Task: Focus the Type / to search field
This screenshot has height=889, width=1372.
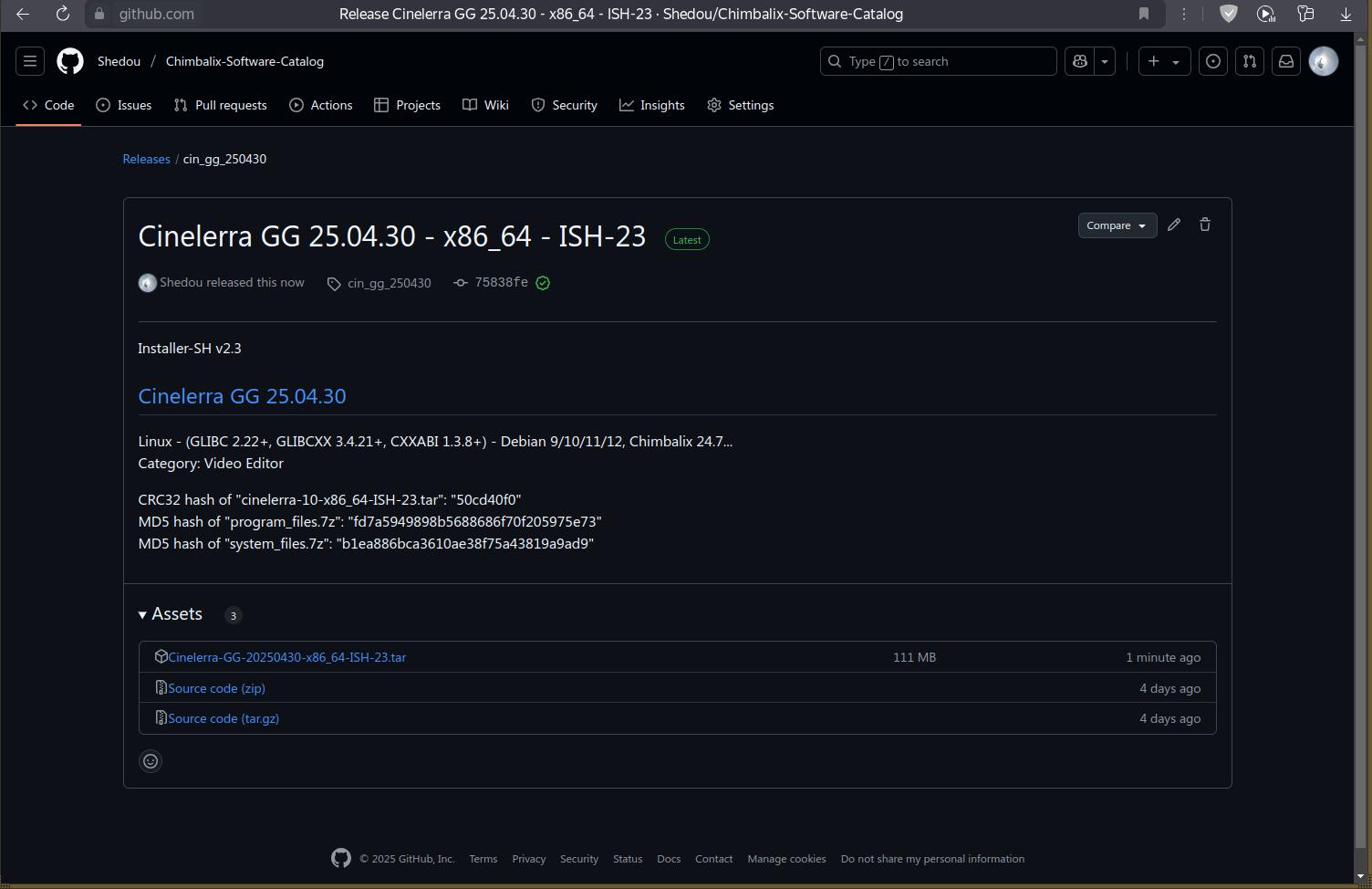Action: [939, 61]
